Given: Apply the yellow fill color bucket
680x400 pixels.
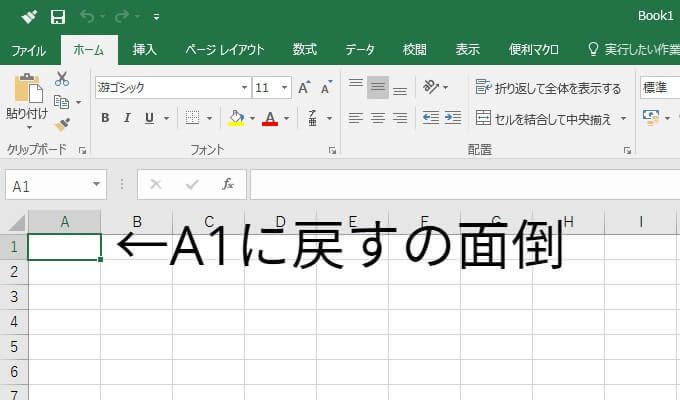Looking at the screenshot, I should [x=236, y=118].
